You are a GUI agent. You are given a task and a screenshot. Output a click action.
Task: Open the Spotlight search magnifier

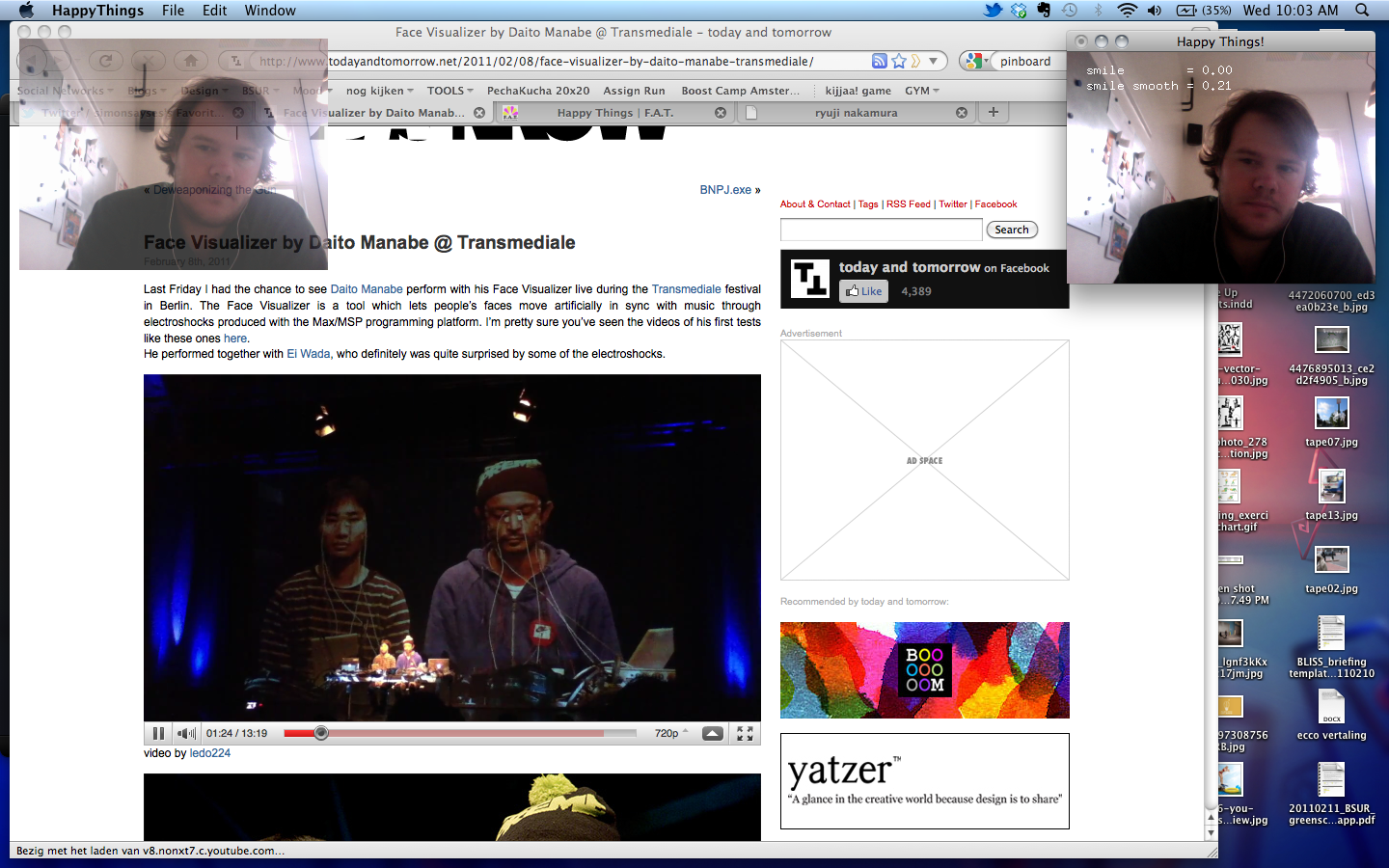click(x=1362, y=11)
